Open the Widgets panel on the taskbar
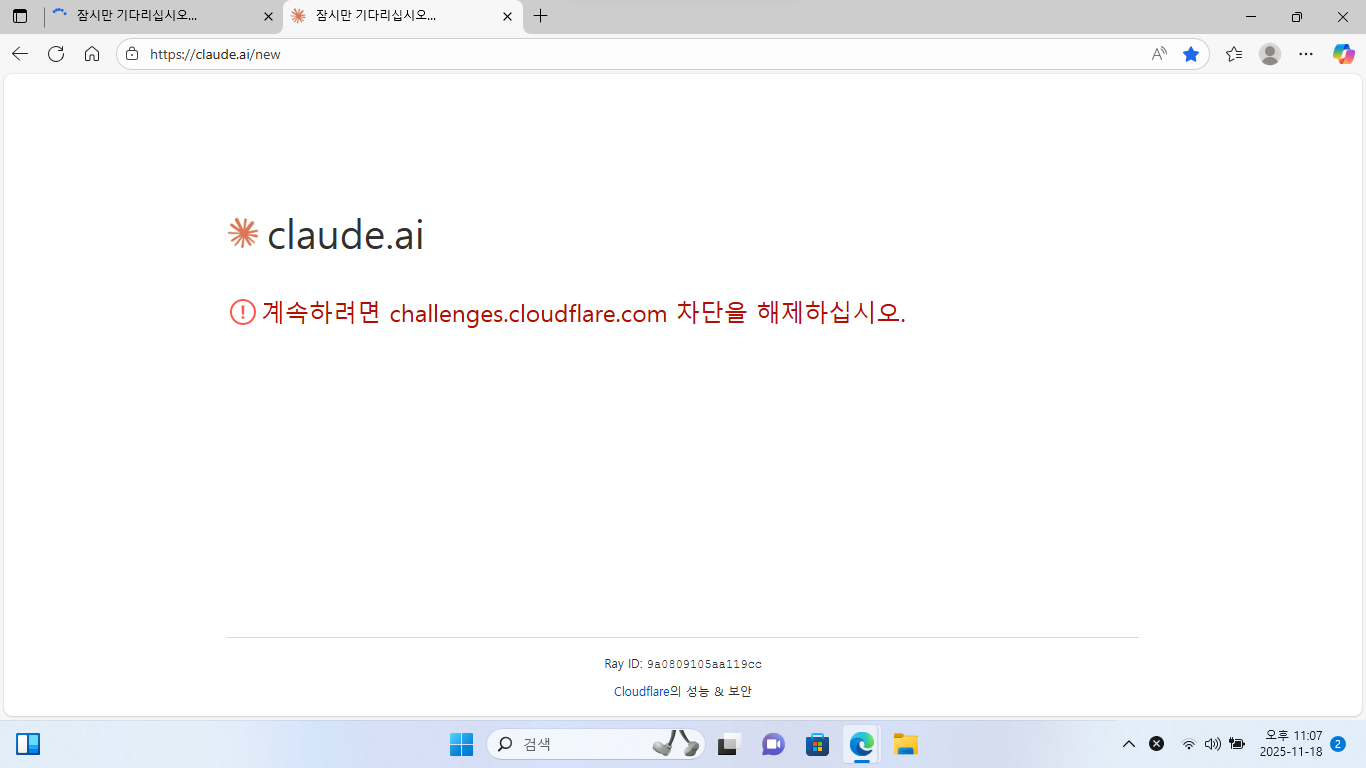The image size is (1366, 768). click(28, 744)
